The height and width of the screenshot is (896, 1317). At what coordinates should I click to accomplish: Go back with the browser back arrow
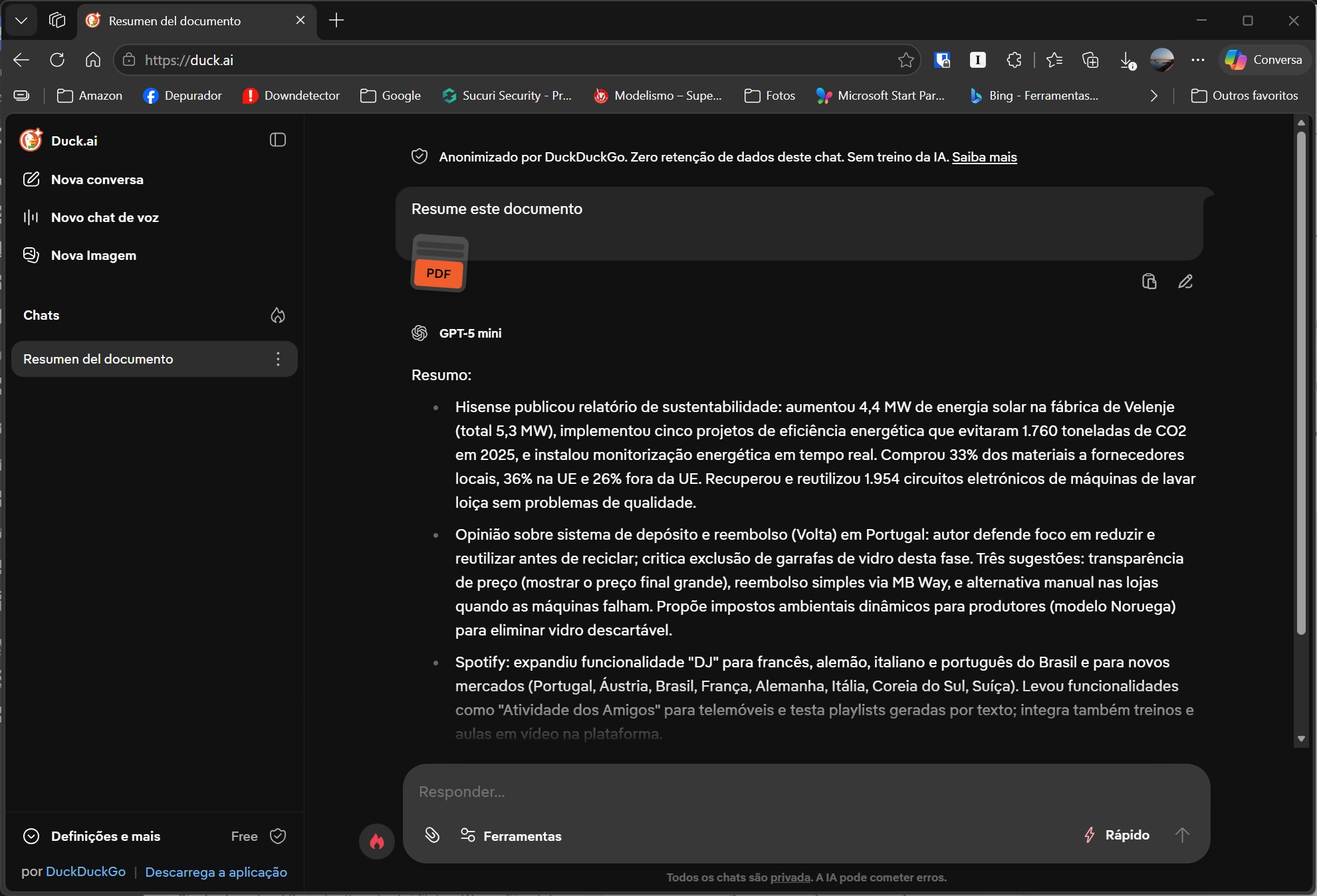click(21, 60)
